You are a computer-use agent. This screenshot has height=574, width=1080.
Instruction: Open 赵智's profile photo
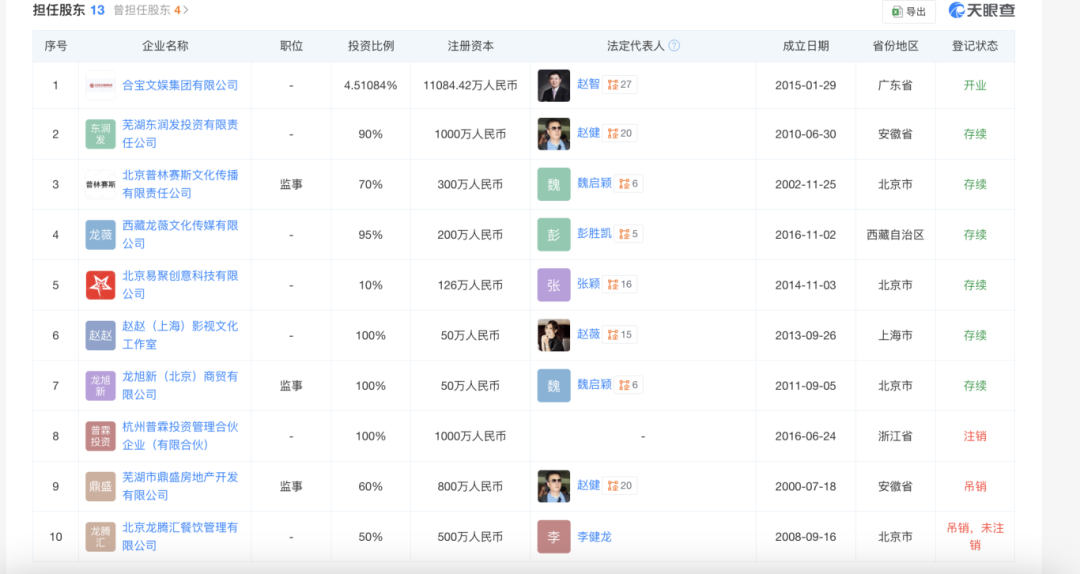(x=553, y=85)
